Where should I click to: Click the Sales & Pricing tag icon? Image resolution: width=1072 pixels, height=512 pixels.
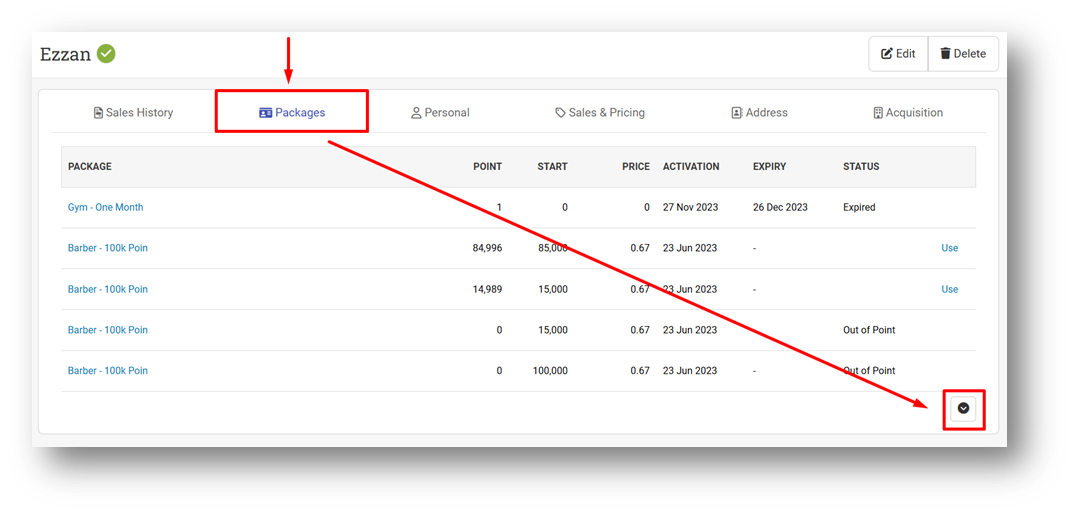[560, 113]
